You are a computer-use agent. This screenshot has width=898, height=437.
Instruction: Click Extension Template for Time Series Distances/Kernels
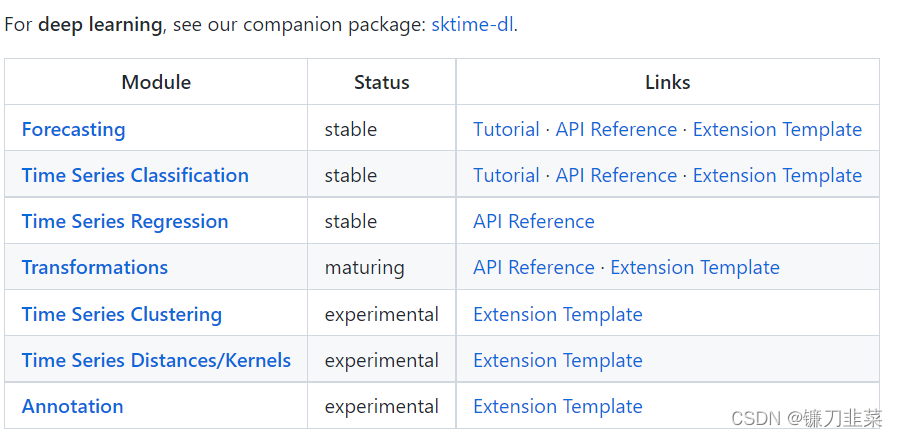[558, 360]
